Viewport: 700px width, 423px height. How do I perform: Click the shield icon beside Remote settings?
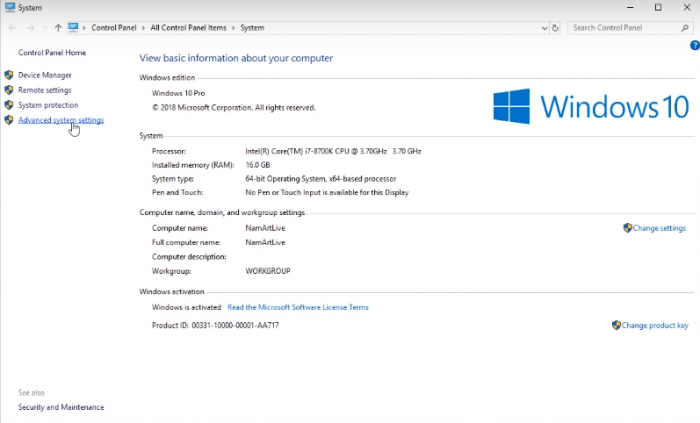click(9, 90)
